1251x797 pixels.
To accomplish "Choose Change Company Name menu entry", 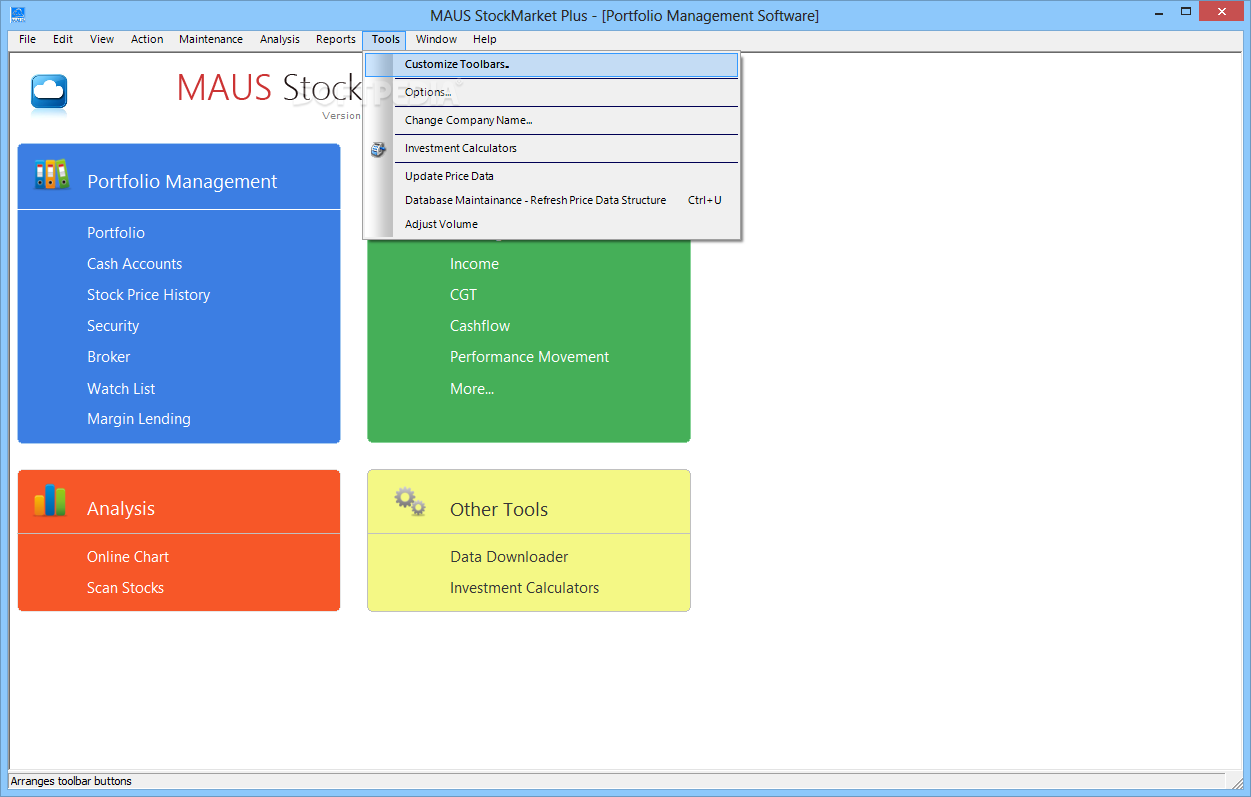I will click(551, 120).
